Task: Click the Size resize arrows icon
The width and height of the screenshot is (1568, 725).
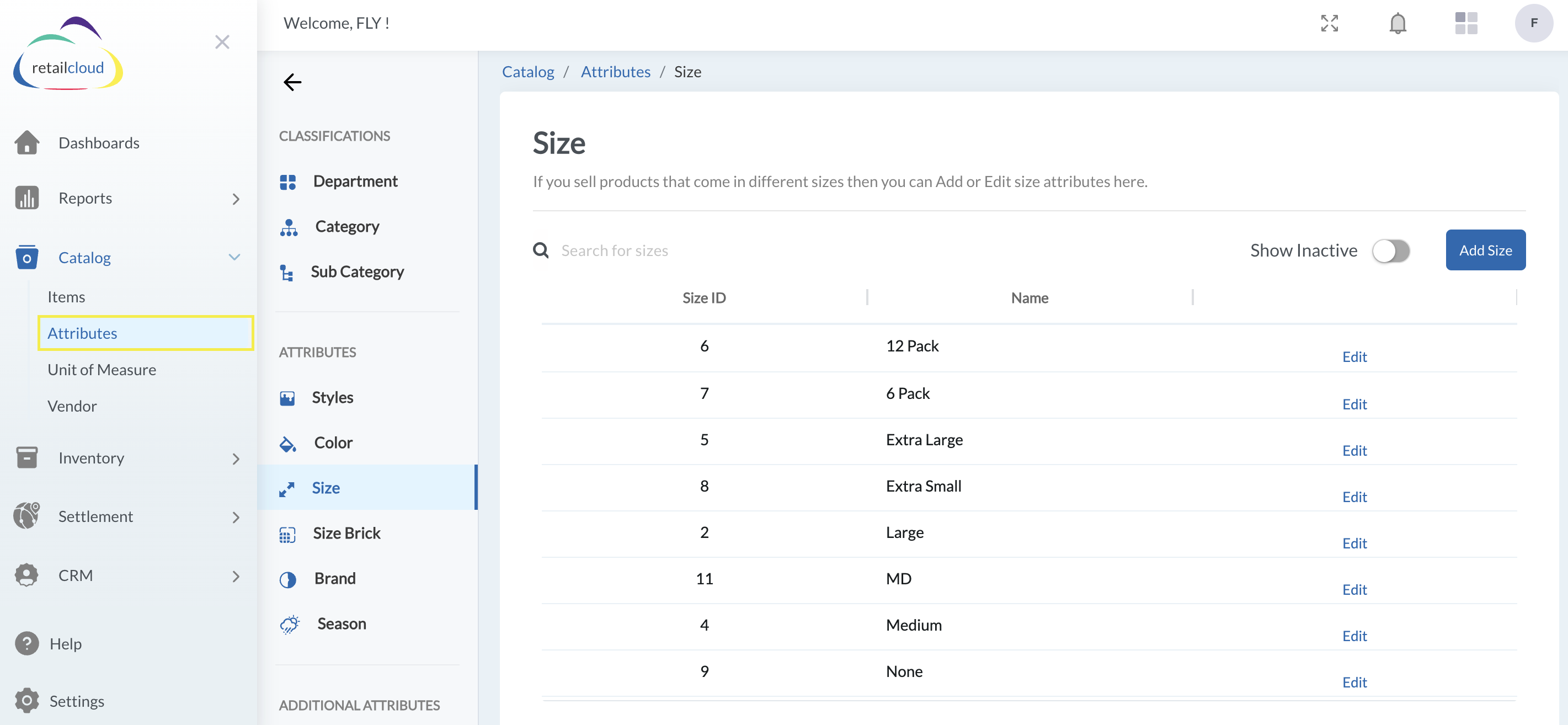Action: (x=287, y=489)
